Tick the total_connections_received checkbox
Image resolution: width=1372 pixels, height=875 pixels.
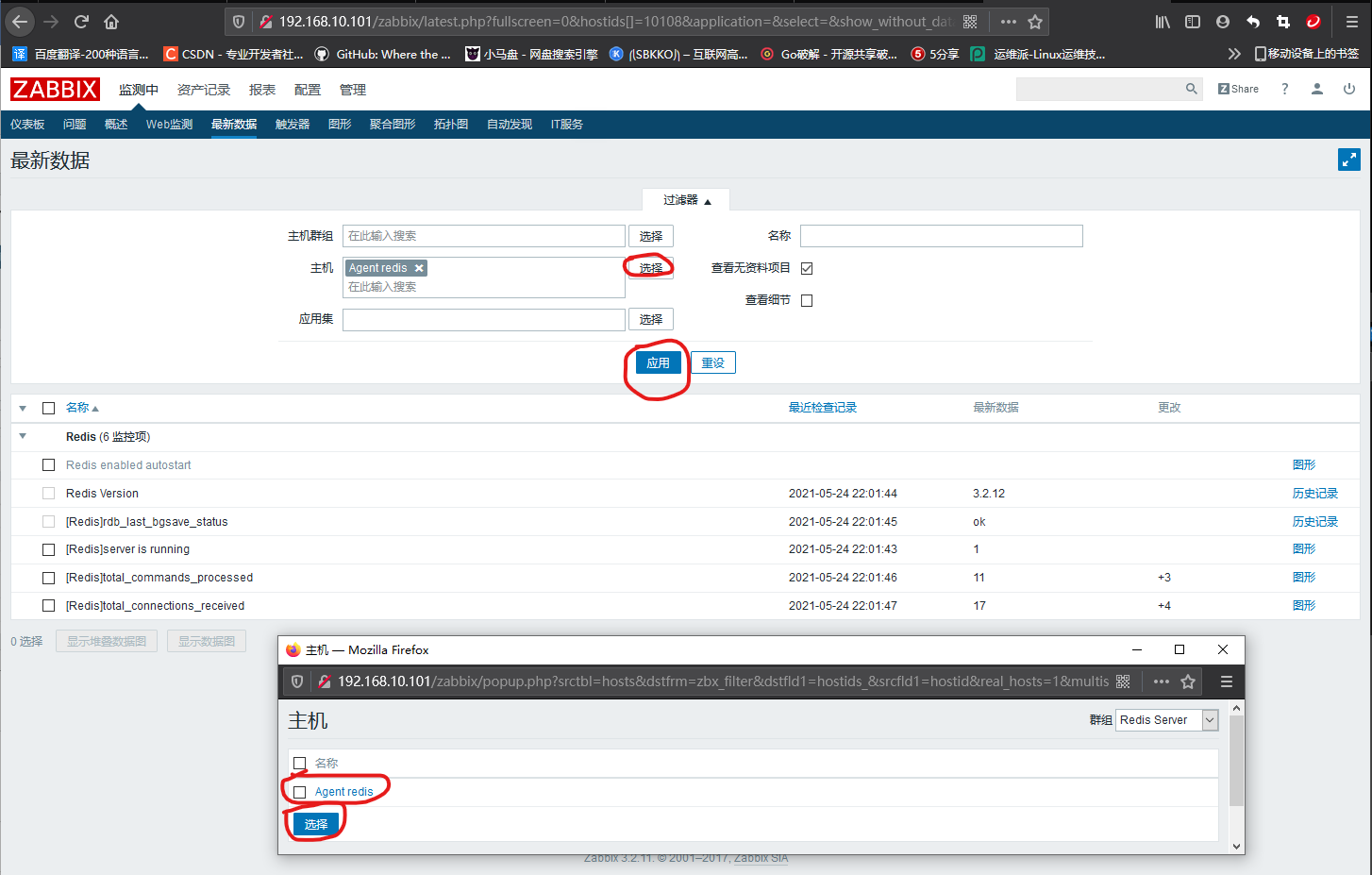pos(48,605)
